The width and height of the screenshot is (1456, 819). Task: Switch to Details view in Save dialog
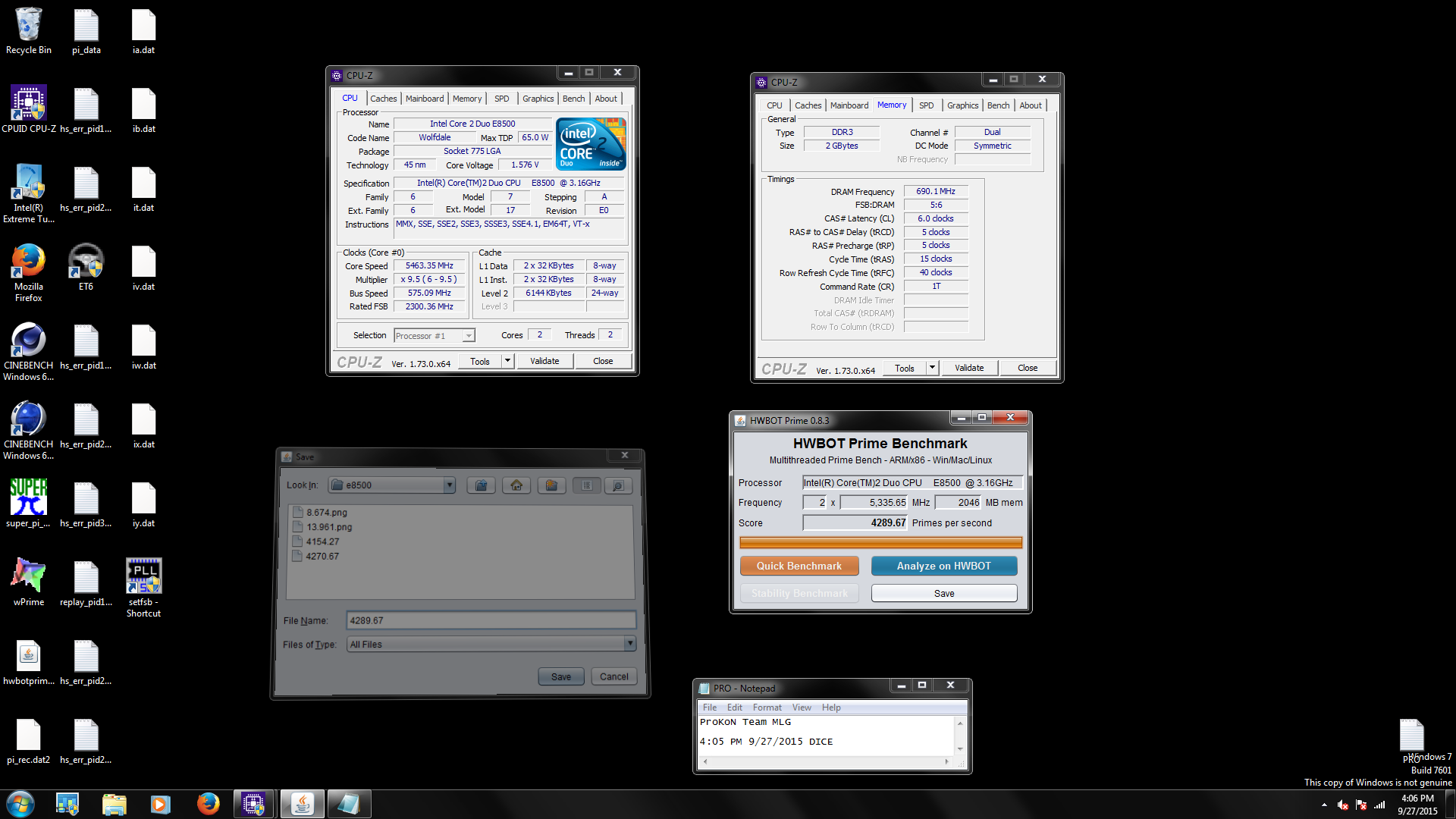(x=618, y=485)
